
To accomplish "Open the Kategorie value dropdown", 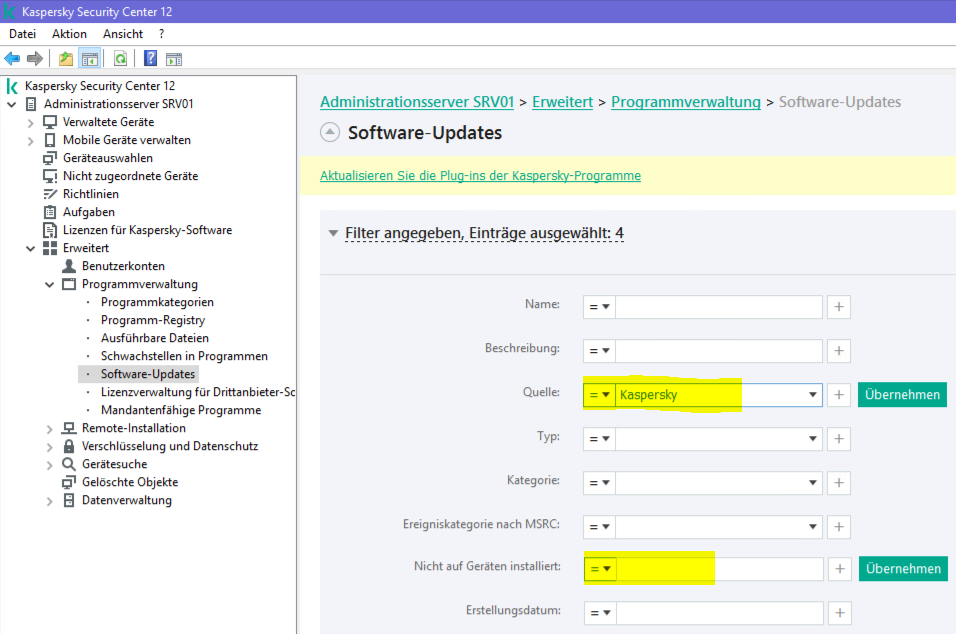I will coord(812,483).
